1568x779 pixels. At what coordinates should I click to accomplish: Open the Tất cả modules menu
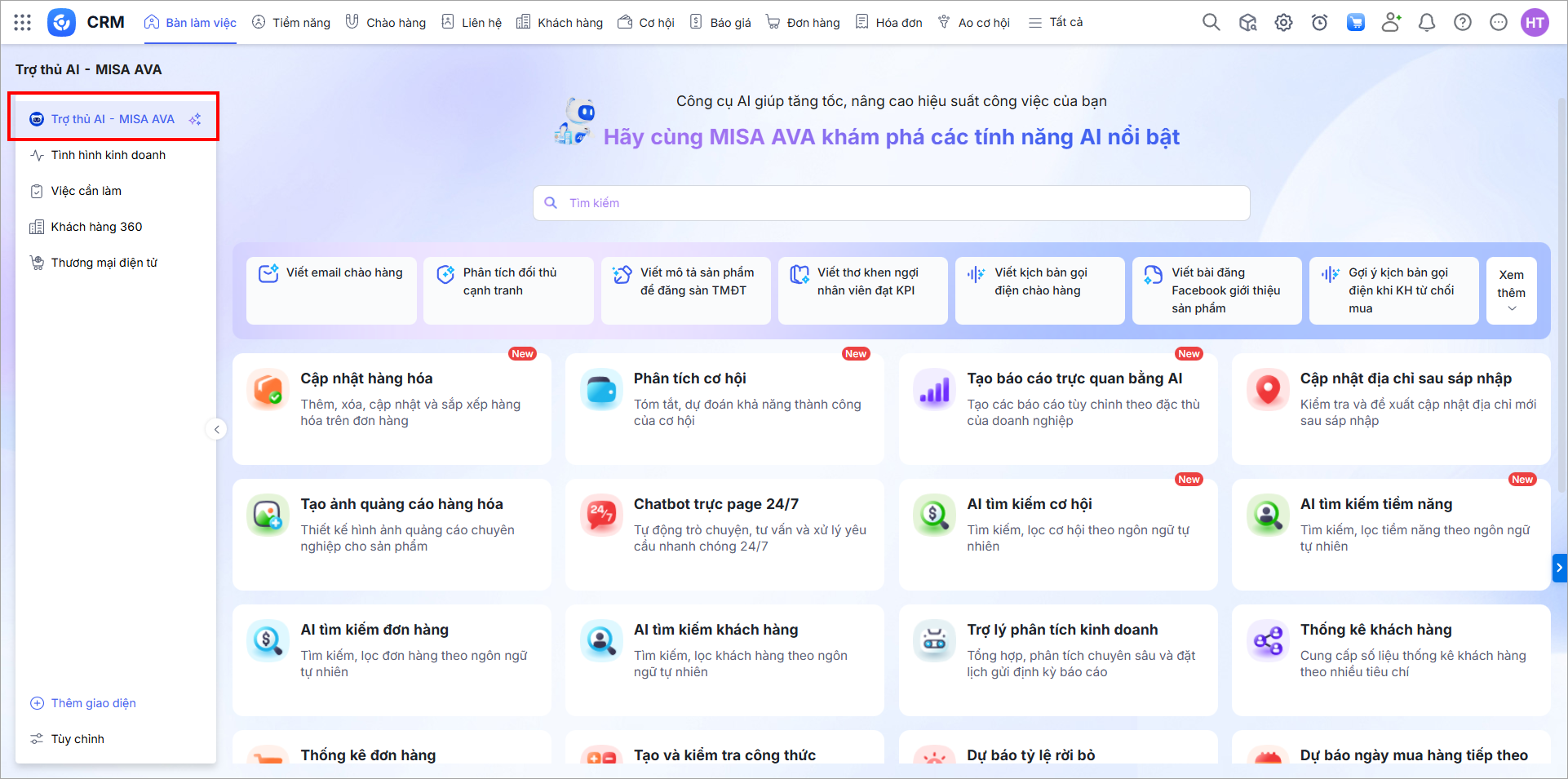1056,23
